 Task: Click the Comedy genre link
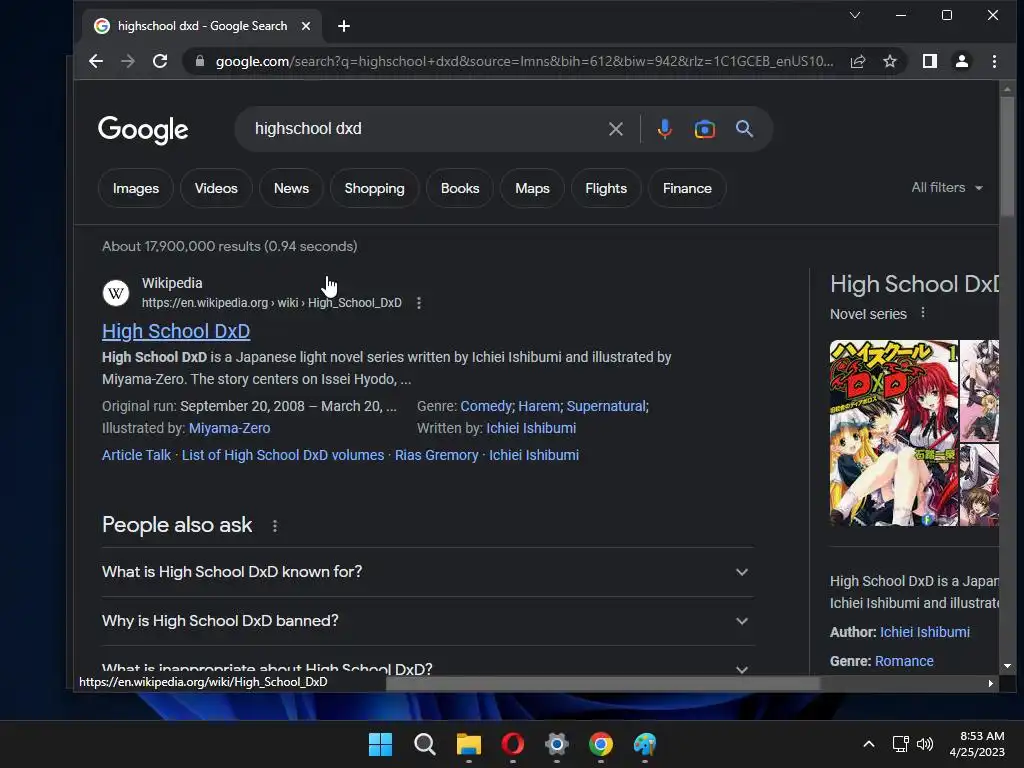tap(486, 406)
